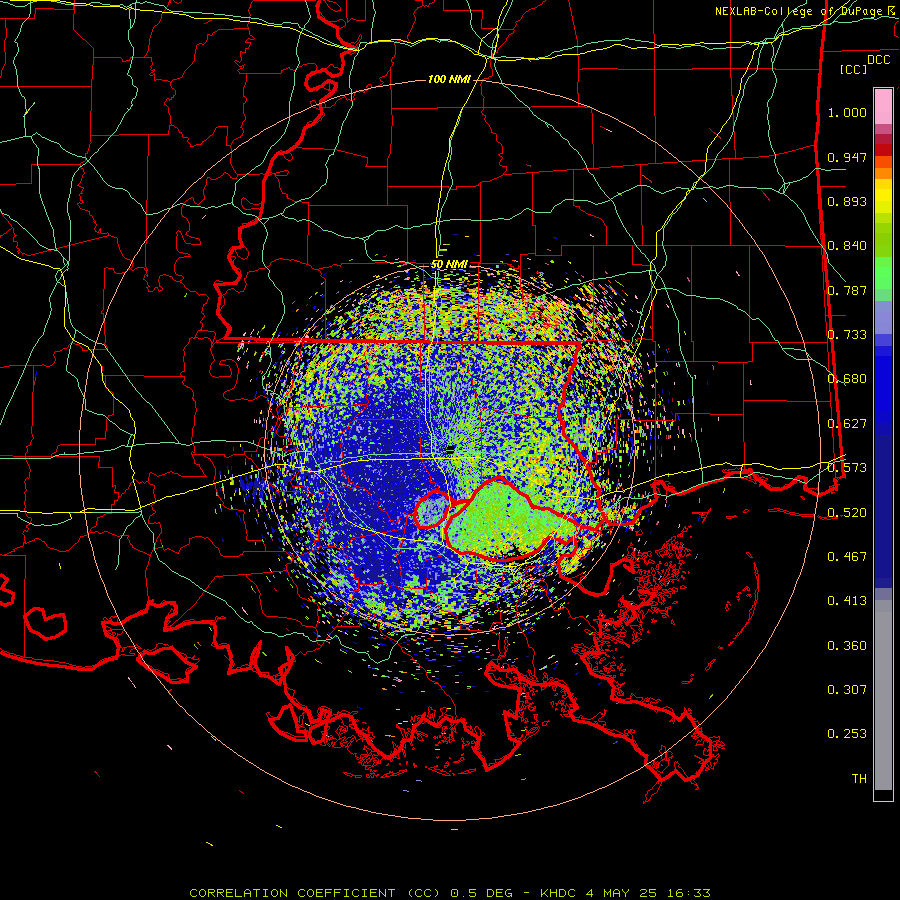Viewport: 900px width, 900px height.
Task: Click the 0.947 legend value
Action: (847, 157)
